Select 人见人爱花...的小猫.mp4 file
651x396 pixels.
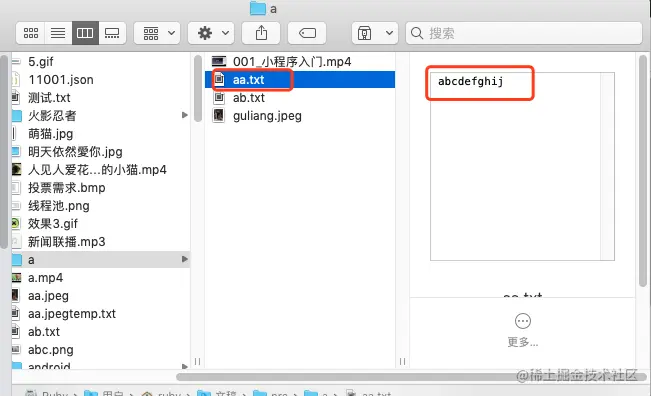(x=97, y=170)
